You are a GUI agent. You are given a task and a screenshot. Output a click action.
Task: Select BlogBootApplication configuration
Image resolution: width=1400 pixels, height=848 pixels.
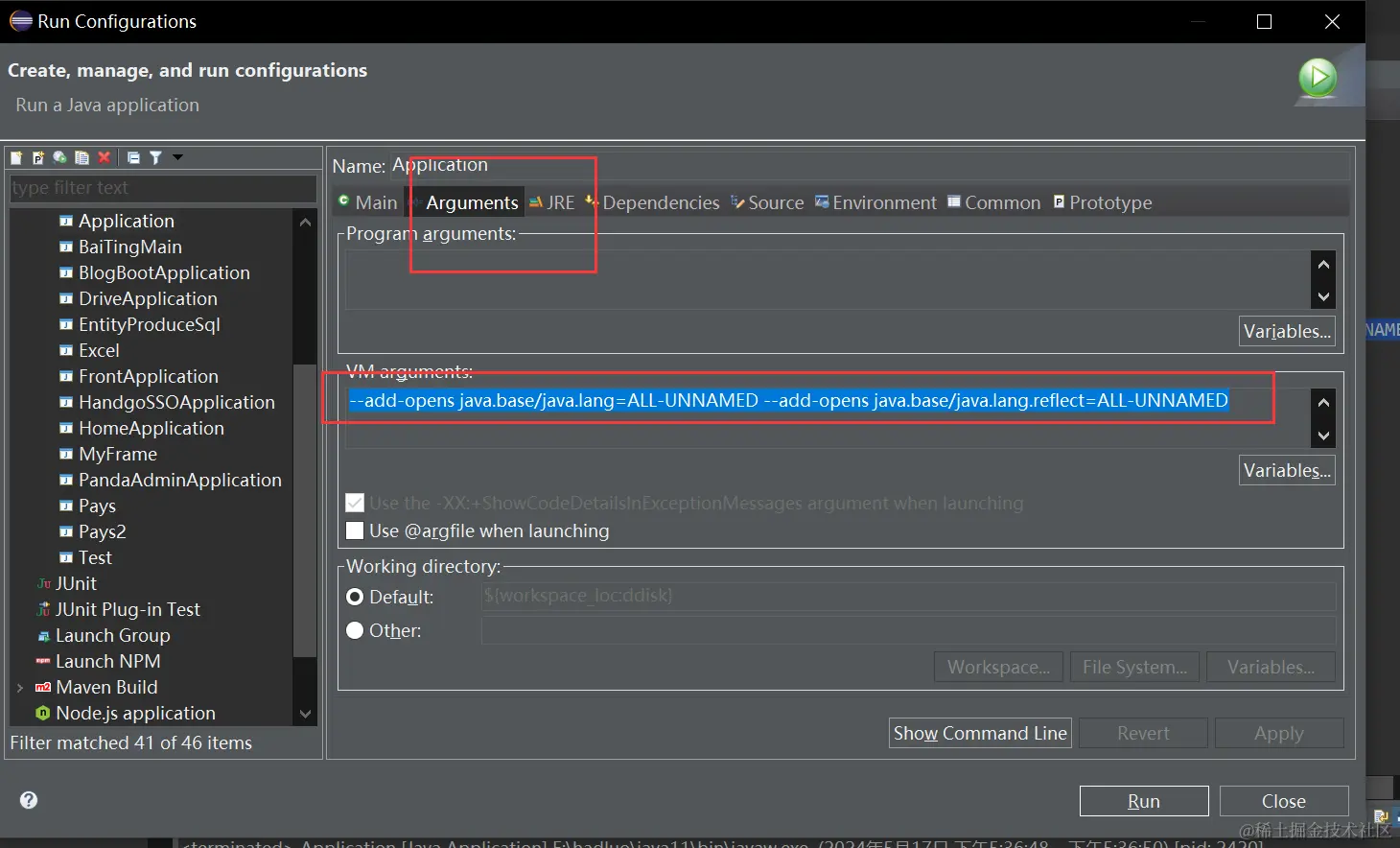[164, 272]
